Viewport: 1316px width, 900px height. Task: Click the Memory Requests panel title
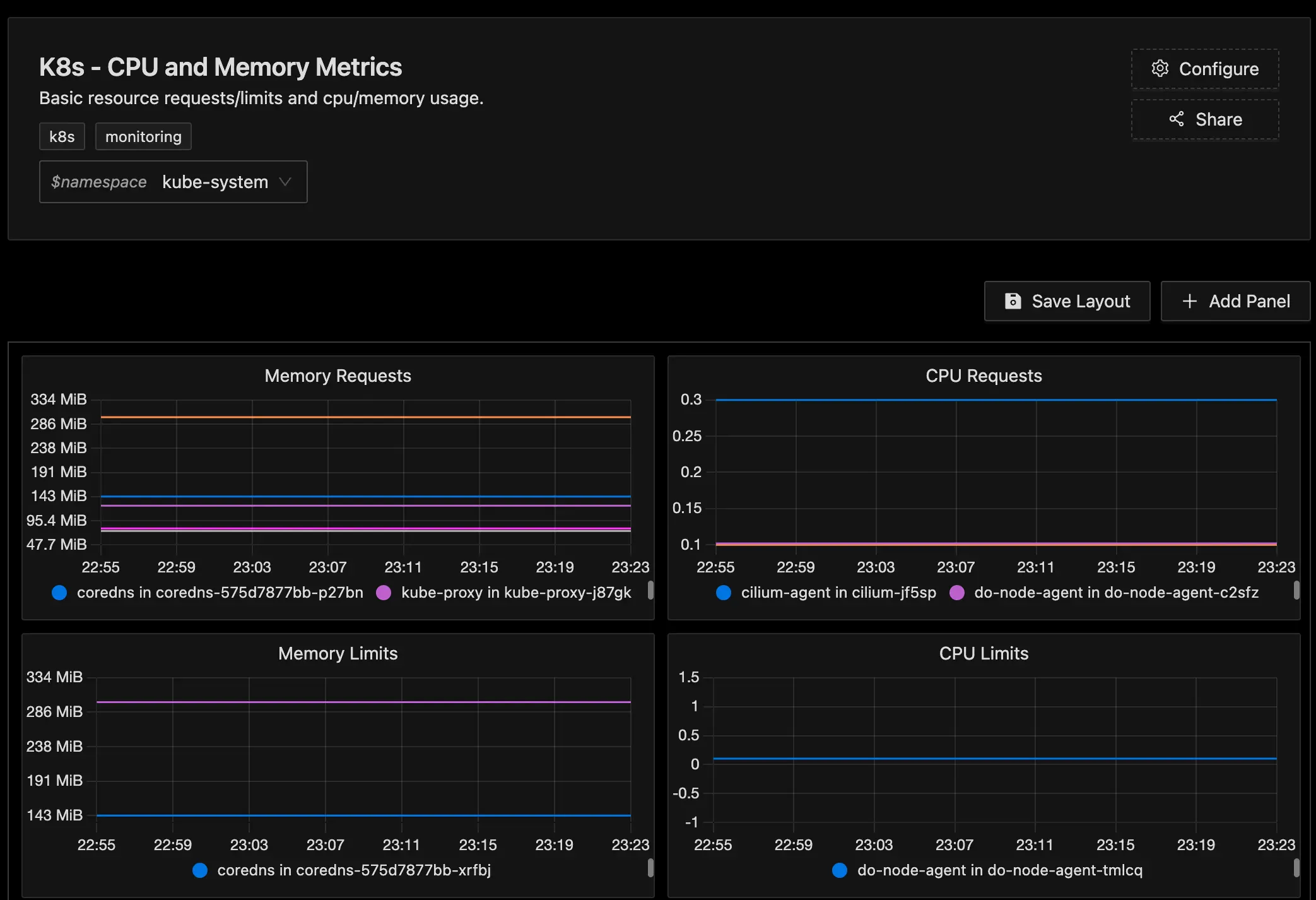338,376
